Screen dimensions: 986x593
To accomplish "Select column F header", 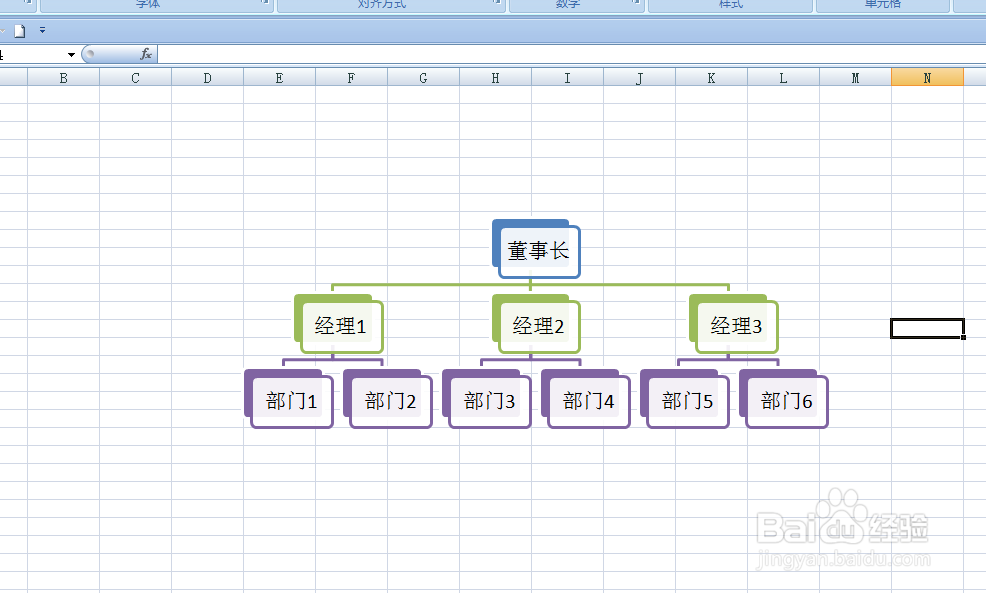I will coord(352,78).
